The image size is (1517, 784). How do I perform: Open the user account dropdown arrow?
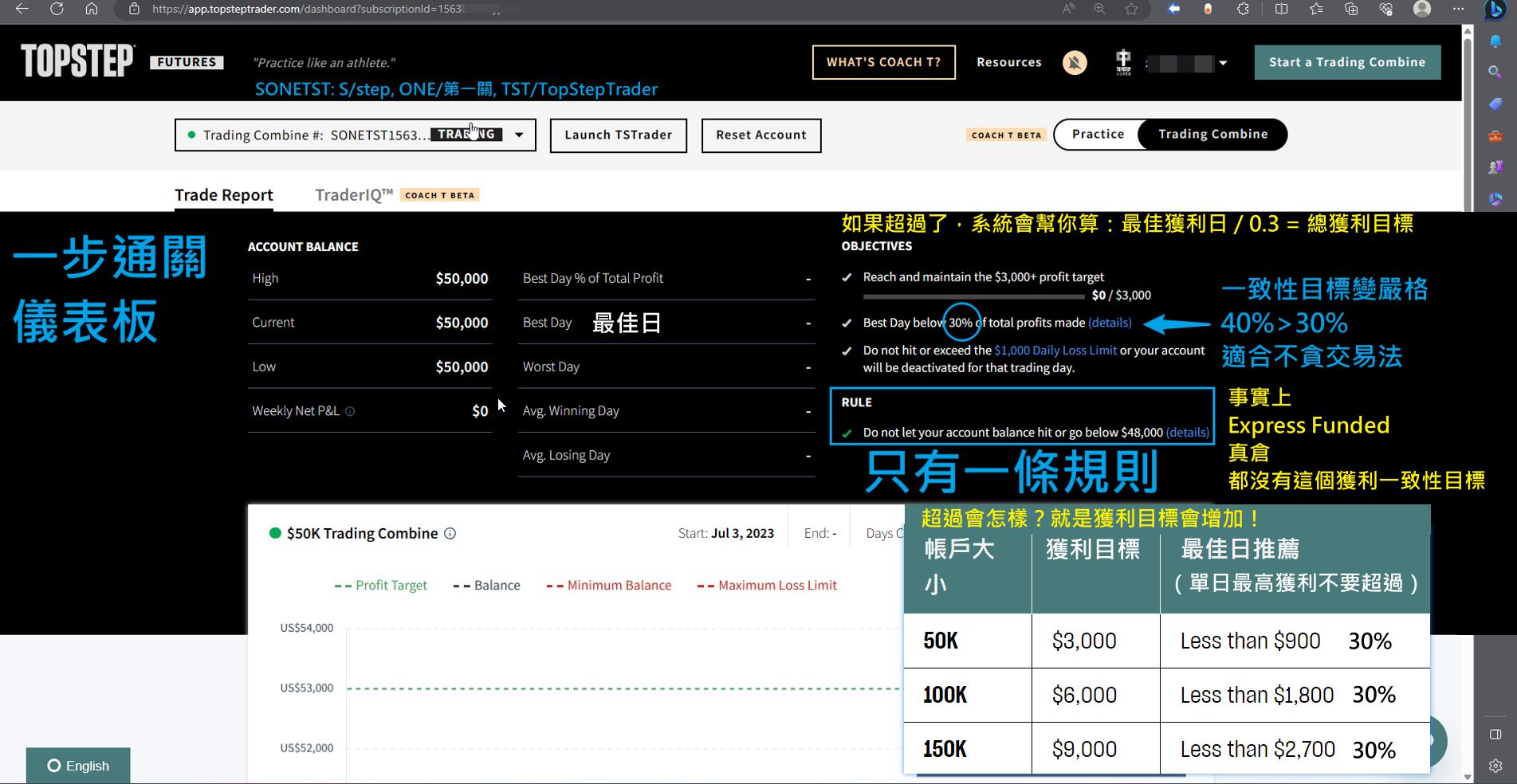point(1223,63)
